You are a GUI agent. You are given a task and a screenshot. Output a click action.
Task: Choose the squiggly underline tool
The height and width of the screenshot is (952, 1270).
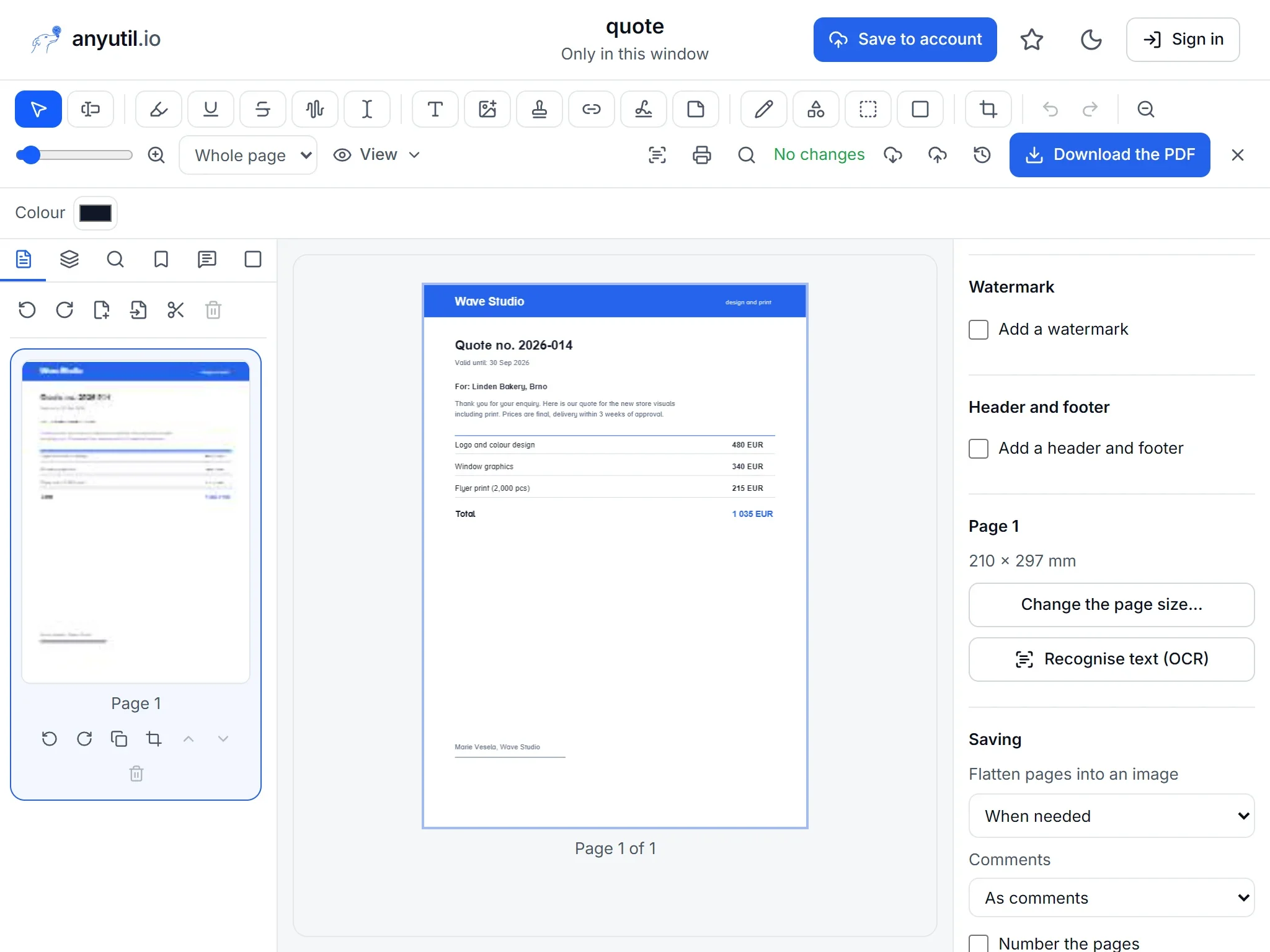click(315, 110)
